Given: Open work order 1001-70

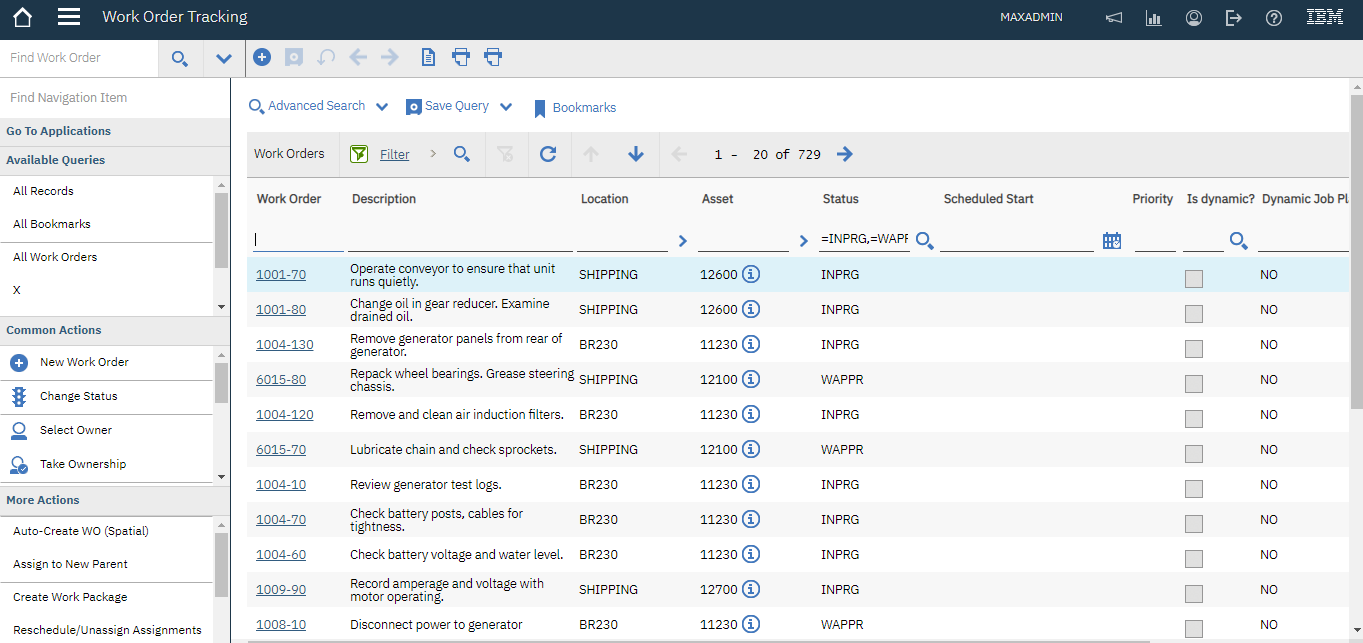Looking at the screenshot, I should pos(281,273).
